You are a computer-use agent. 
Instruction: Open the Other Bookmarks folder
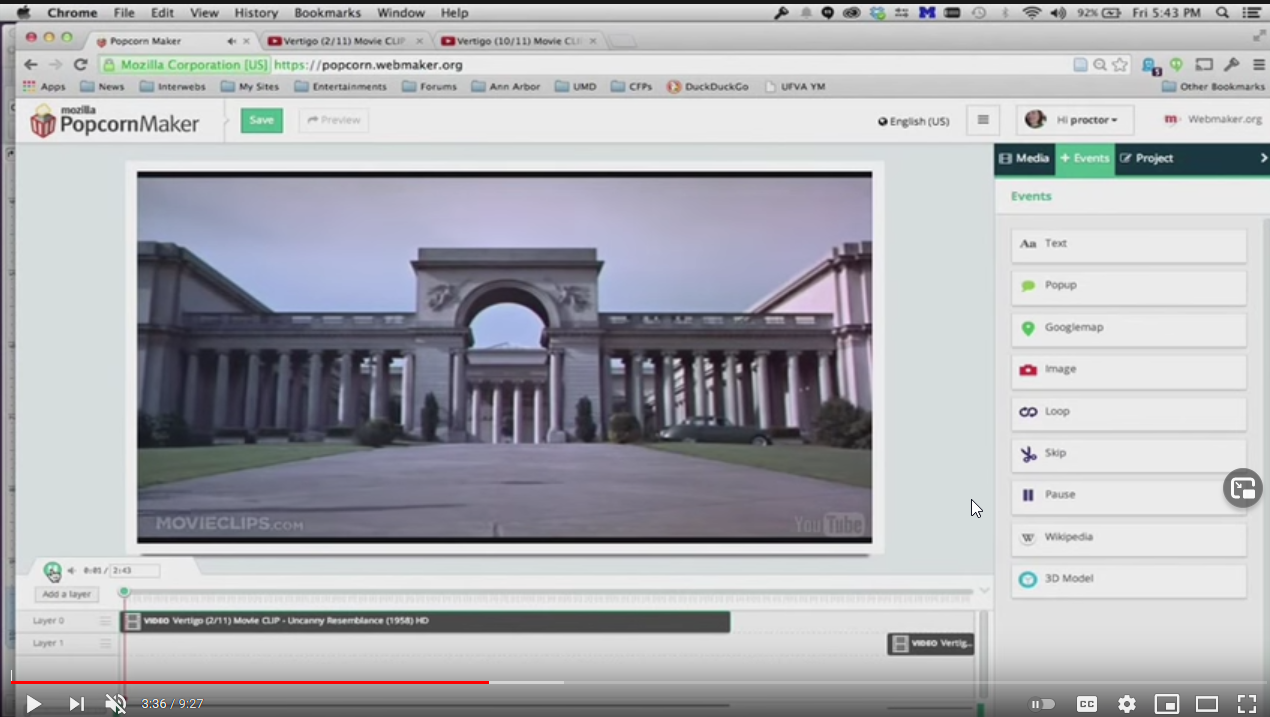coord(1213,87)
